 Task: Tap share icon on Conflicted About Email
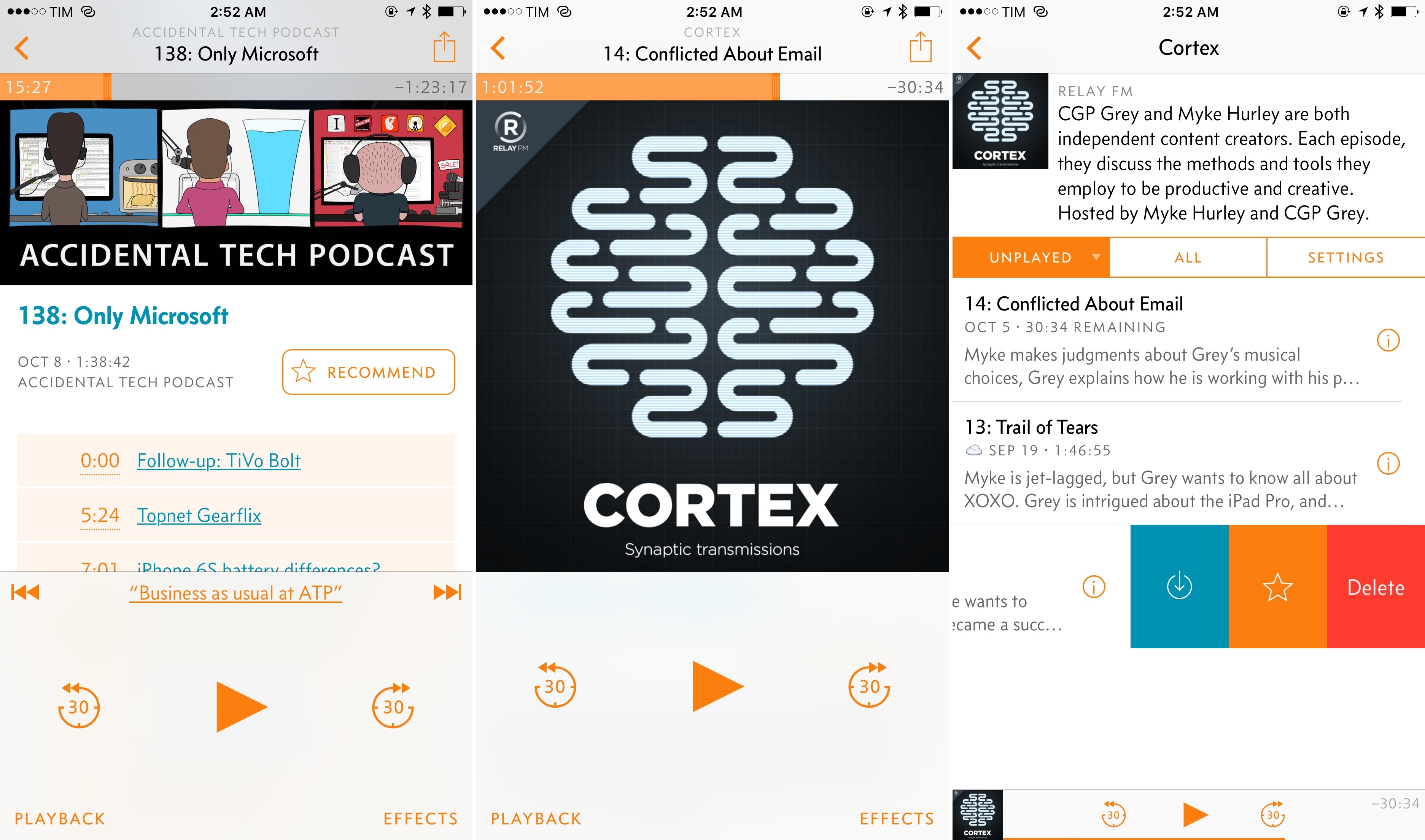(920, 47)
